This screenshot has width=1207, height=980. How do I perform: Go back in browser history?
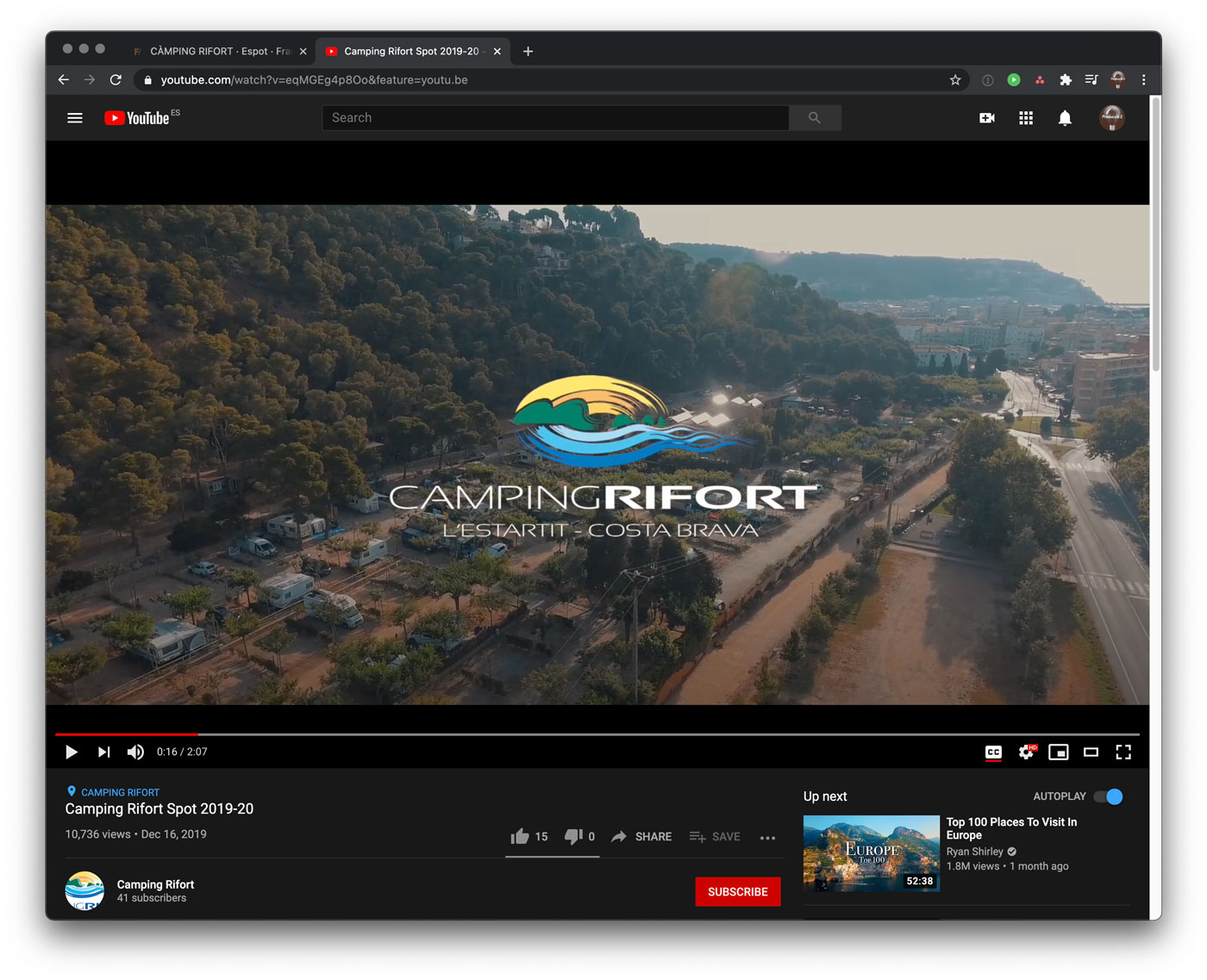64,80
